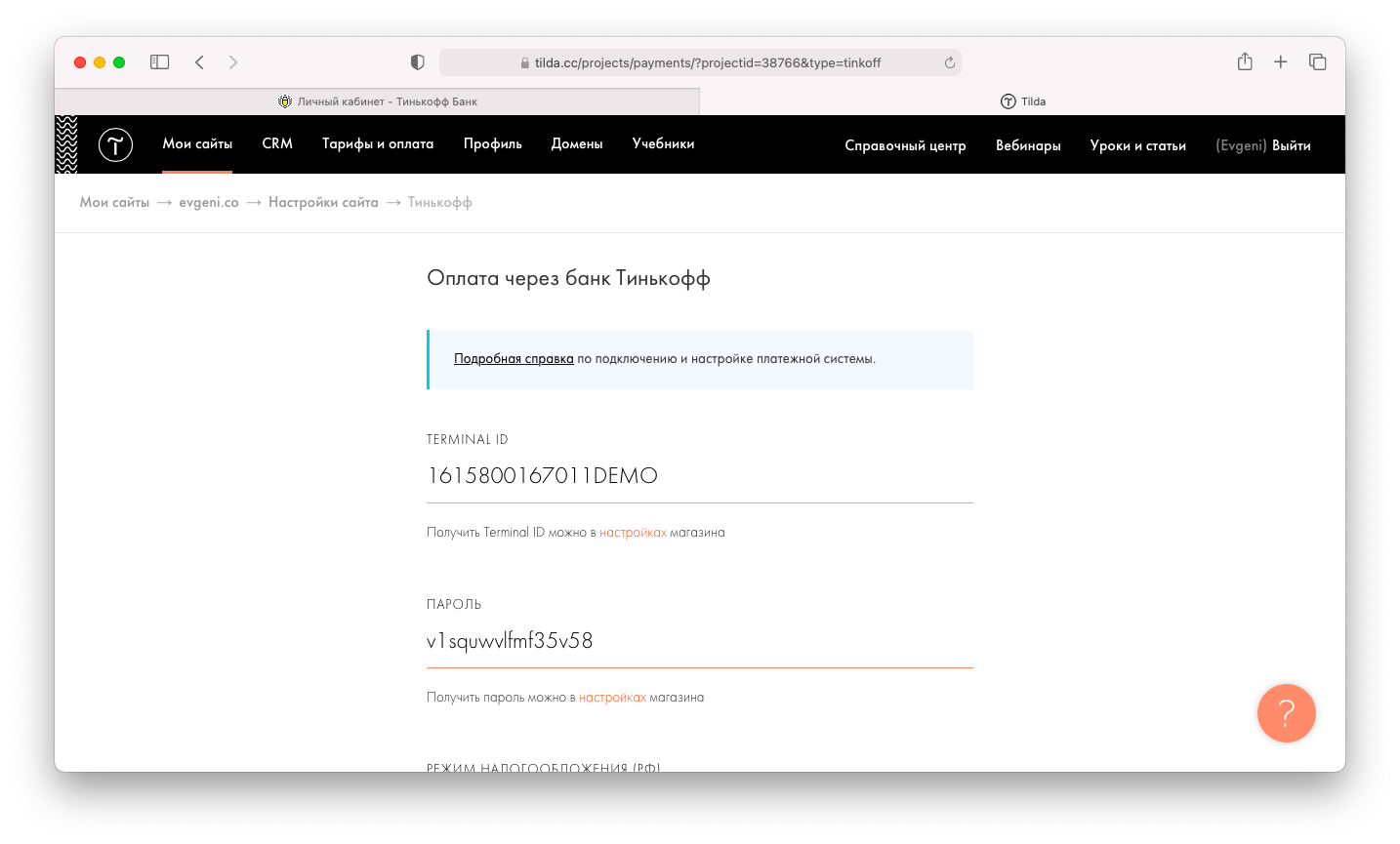Focus the Terminal ID input field
1400x844 pixels.
point(700,476)
